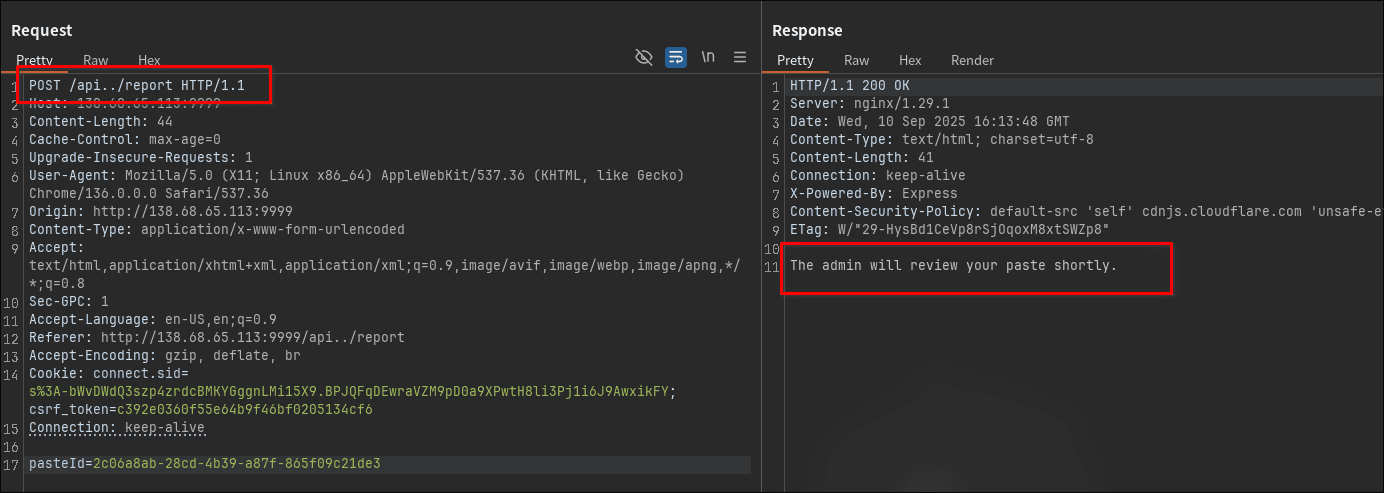Select the Response Pretty tab
The image size is (1384, 493).
point(796,60)
